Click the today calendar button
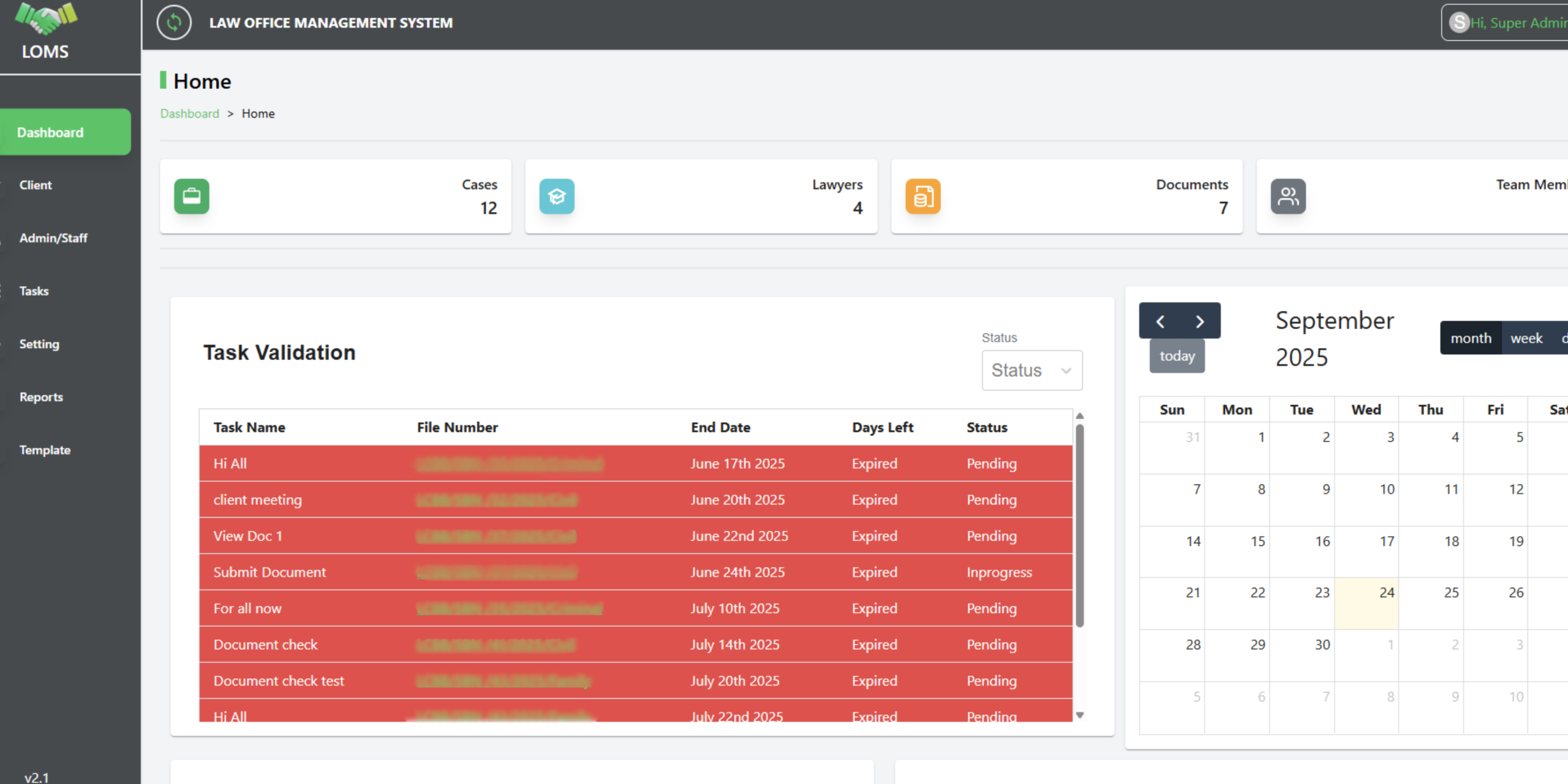This screenshot has height=784, width=1568. click(x=1177, y=356)
